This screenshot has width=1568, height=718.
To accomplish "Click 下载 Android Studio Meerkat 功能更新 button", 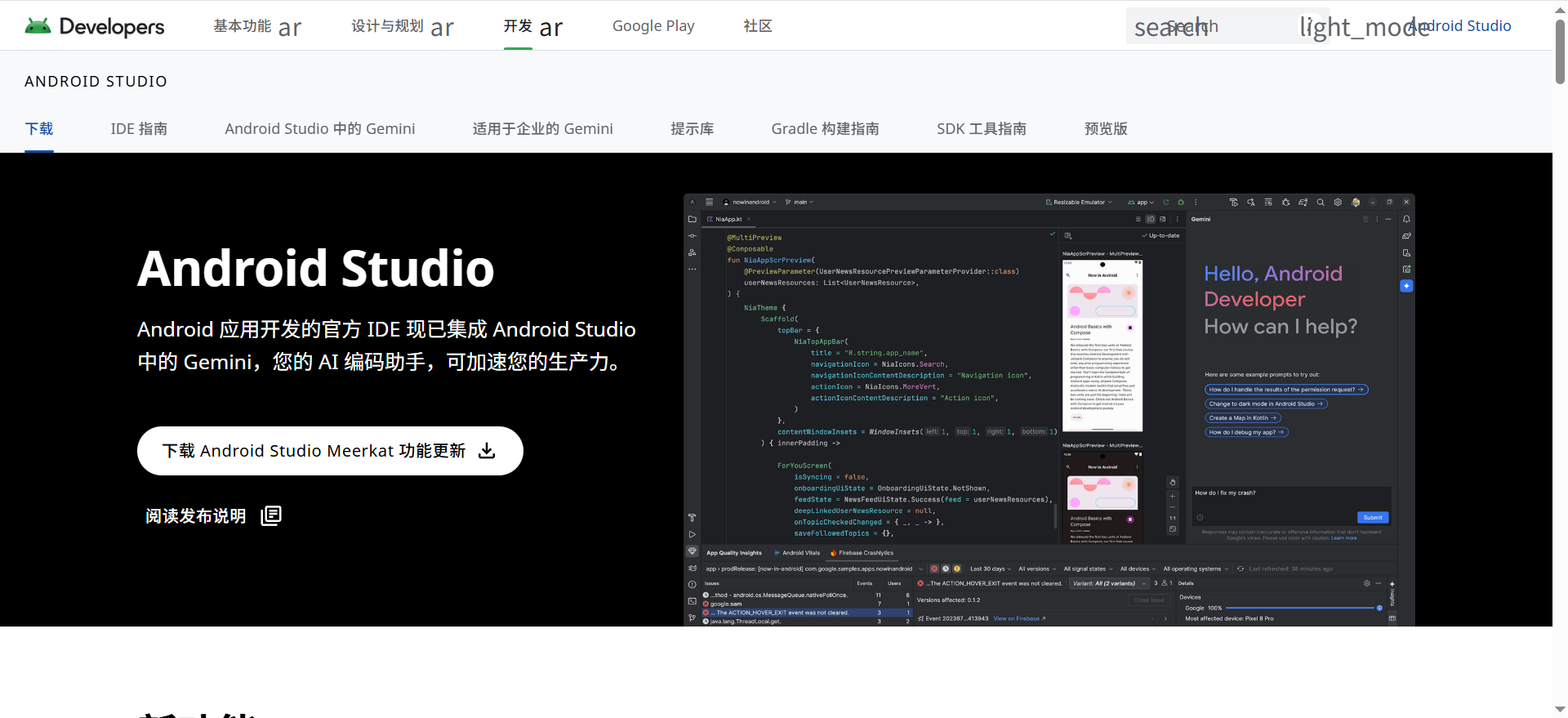I will pyautogui.click(x=330, y=451).
